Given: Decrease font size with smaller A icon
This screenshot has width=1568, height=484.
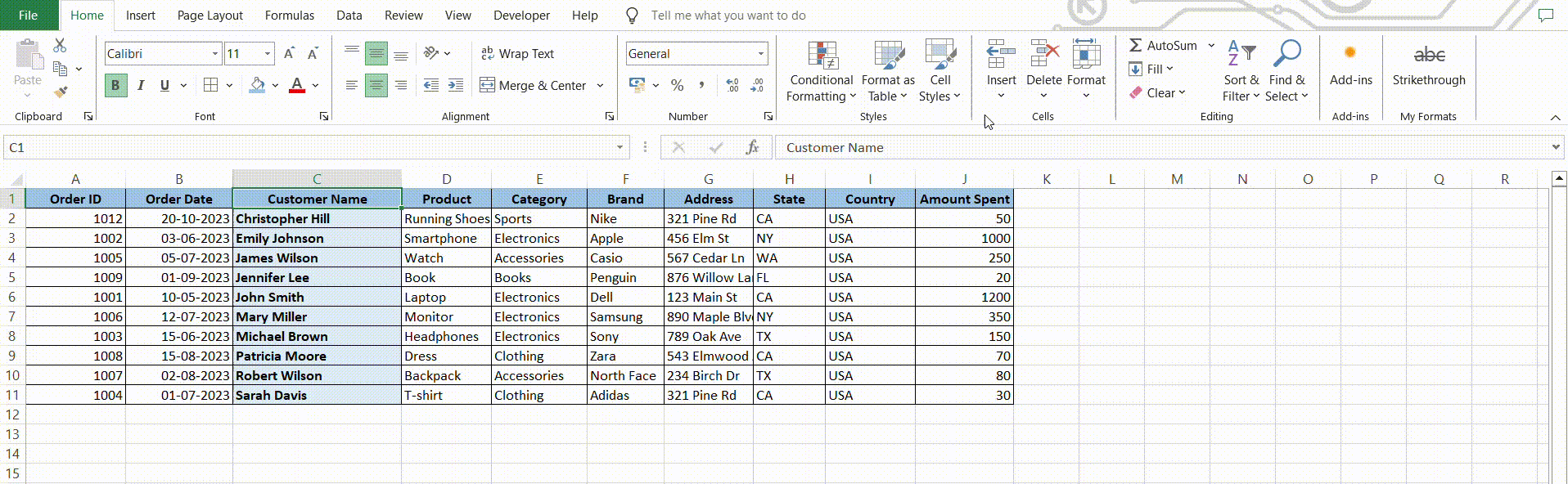Looking at the screenshot, I should coord(313,54).
